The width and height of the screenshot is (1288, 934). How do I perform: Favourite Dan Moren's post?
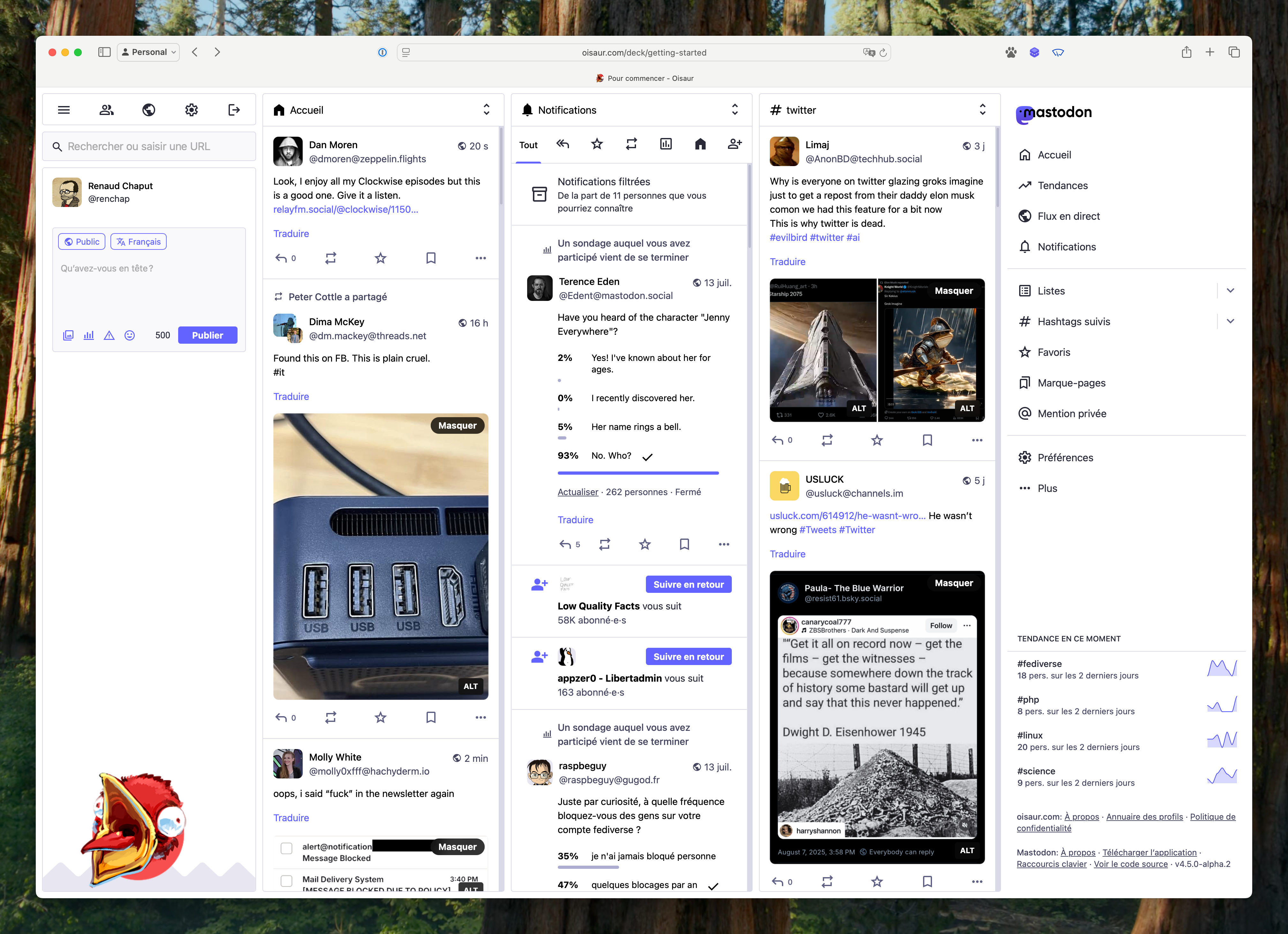point(381,258)
